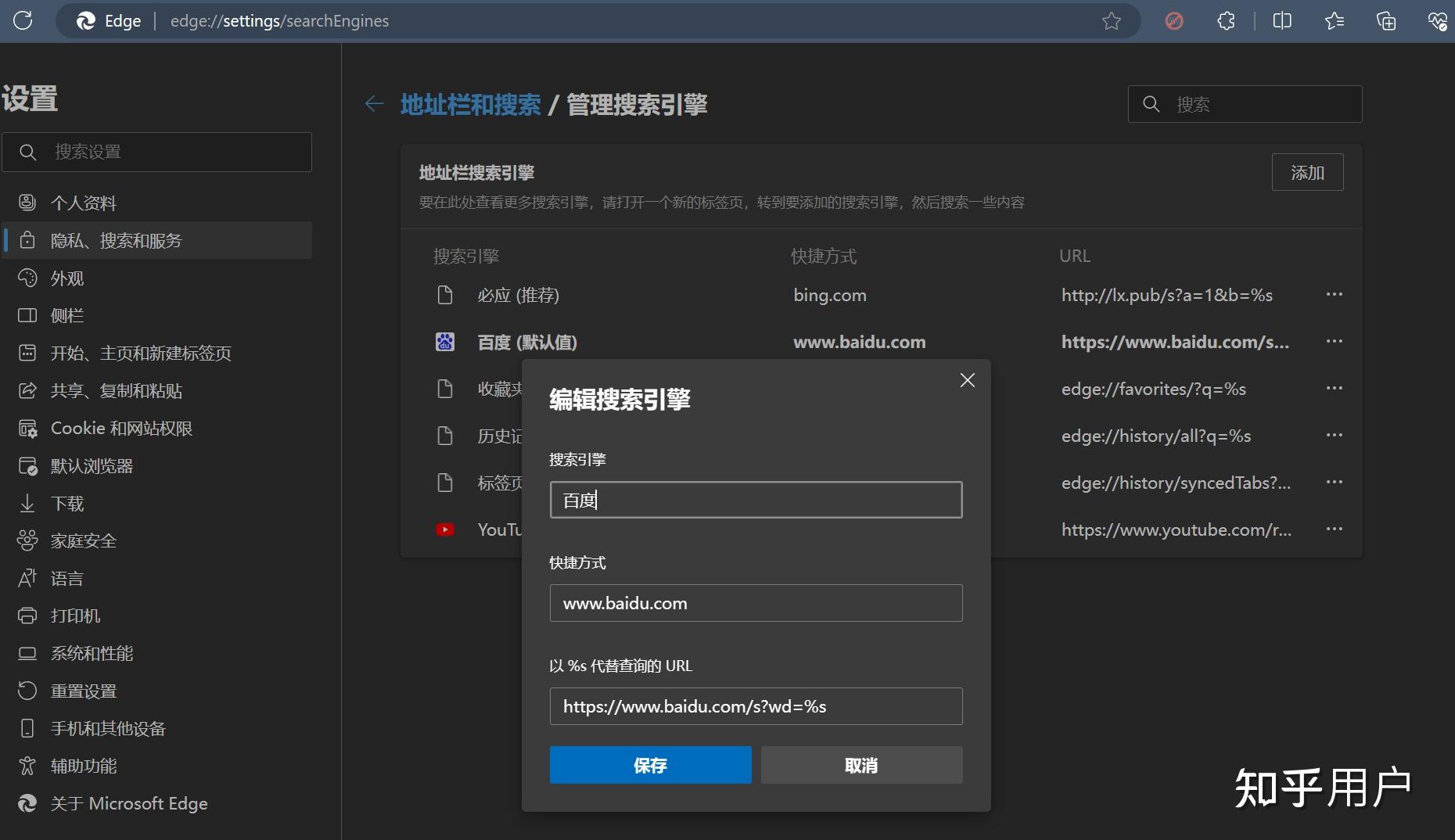Open more options for edge://favorites row
This screenshot has height=840, width=1455.
1334,388
